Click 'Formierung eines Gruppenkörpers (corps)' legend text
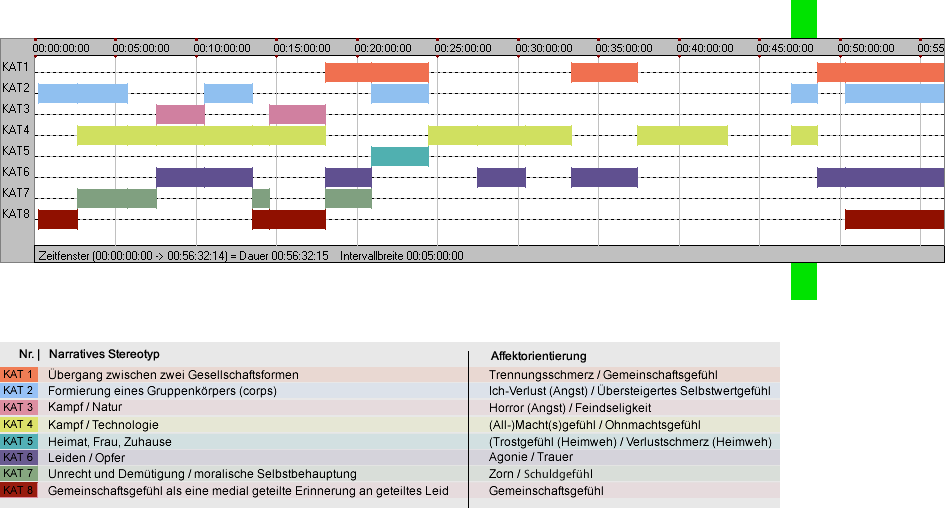 162,391
